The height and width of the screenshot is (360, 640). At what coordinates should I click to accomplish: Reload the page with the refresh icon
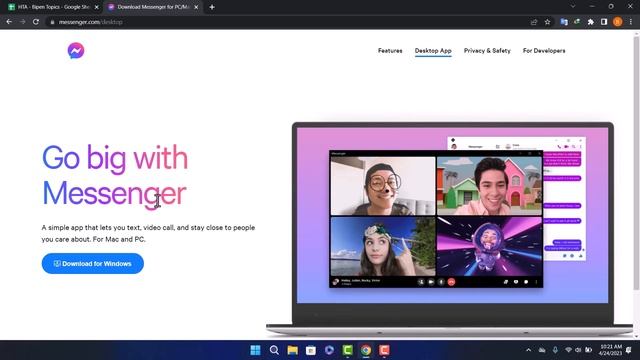click(x=36, y=22)
